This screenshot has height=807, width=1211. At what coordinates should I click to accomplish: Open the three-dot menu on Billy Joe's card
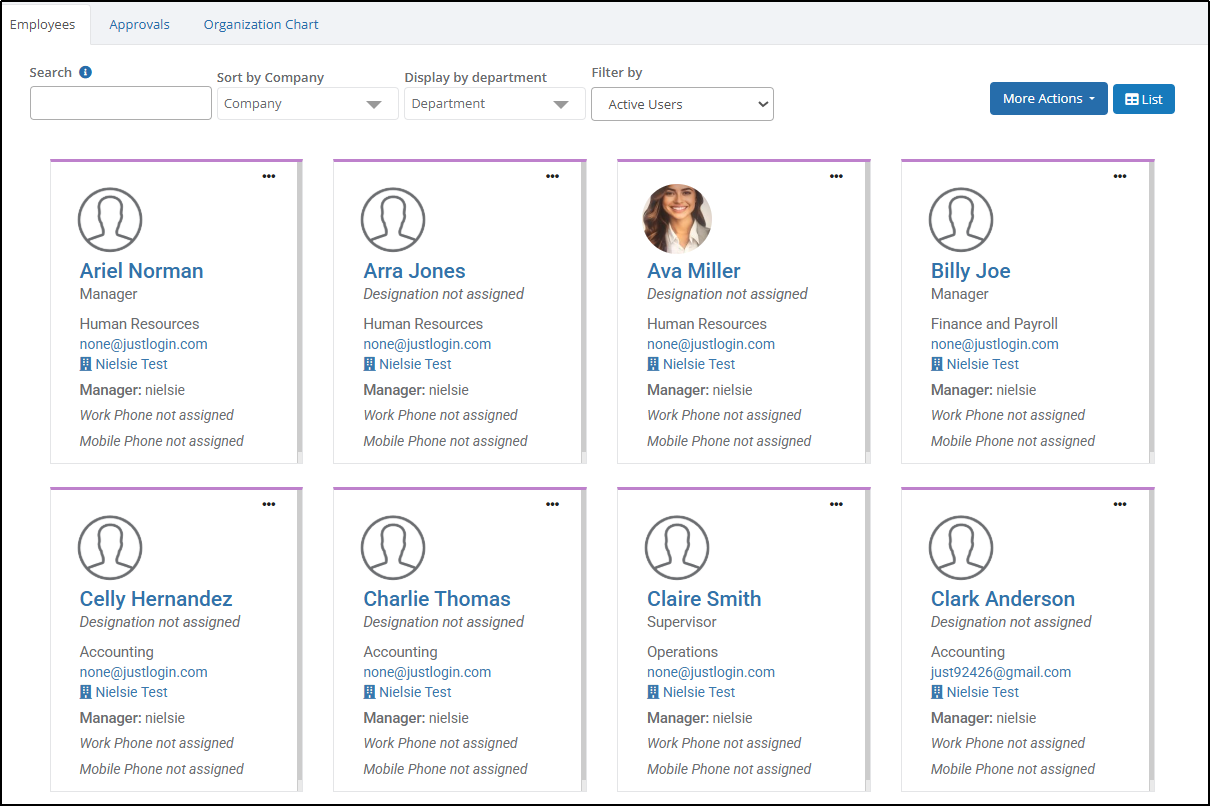click(1120, 176)
